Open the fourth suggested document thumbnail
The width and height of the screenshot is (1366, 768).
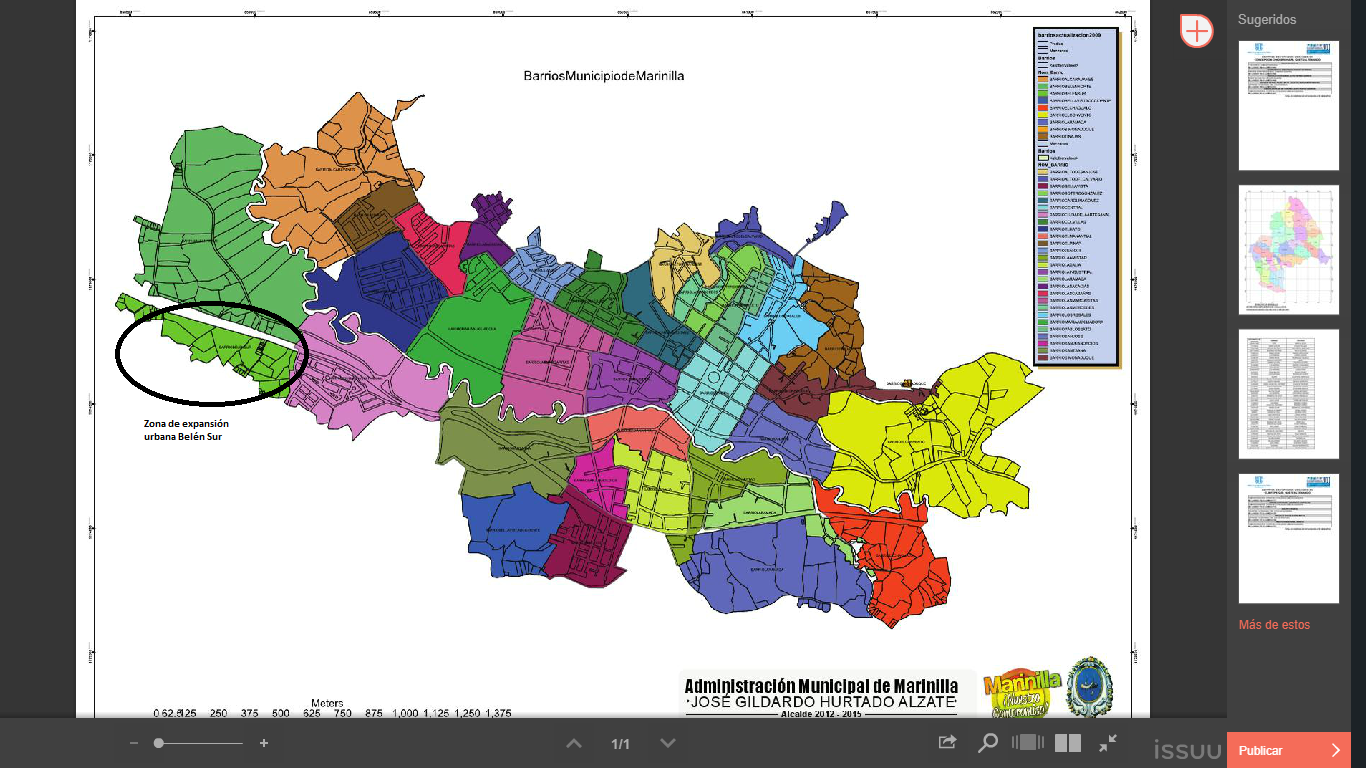(1288, 539)
